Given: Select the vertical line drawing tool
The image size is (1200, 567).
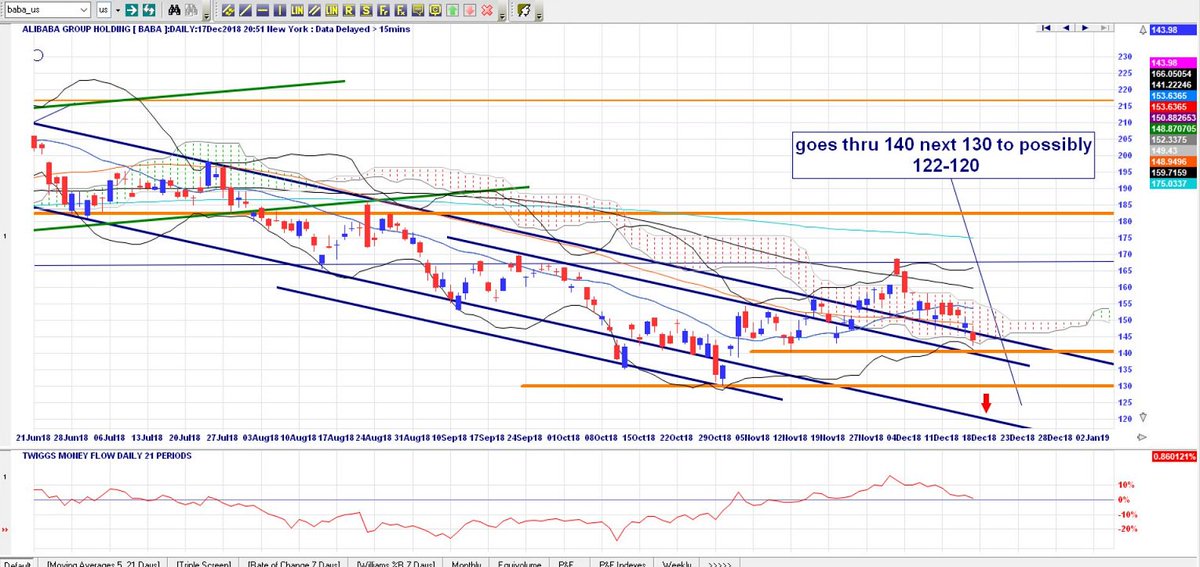Looking at the screenshot, I should 280,9.
